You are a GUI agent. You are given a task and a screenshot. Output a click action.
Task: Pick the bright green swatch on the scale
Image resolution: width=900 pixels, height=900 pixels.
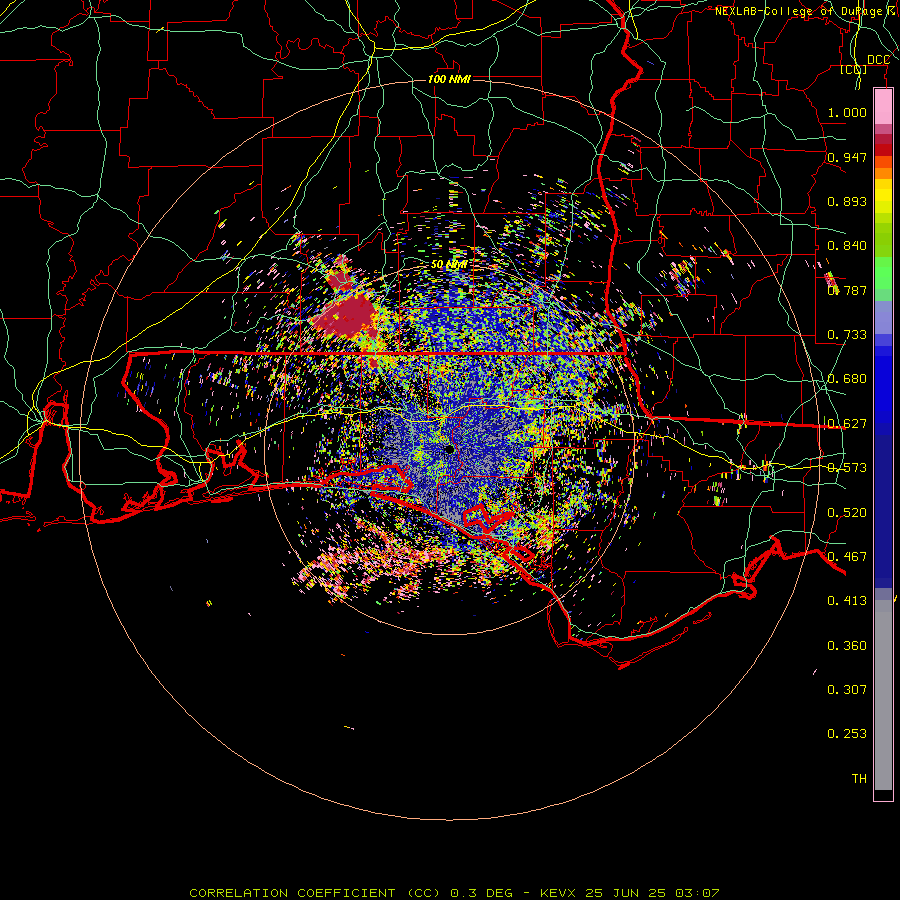(883, 273)
